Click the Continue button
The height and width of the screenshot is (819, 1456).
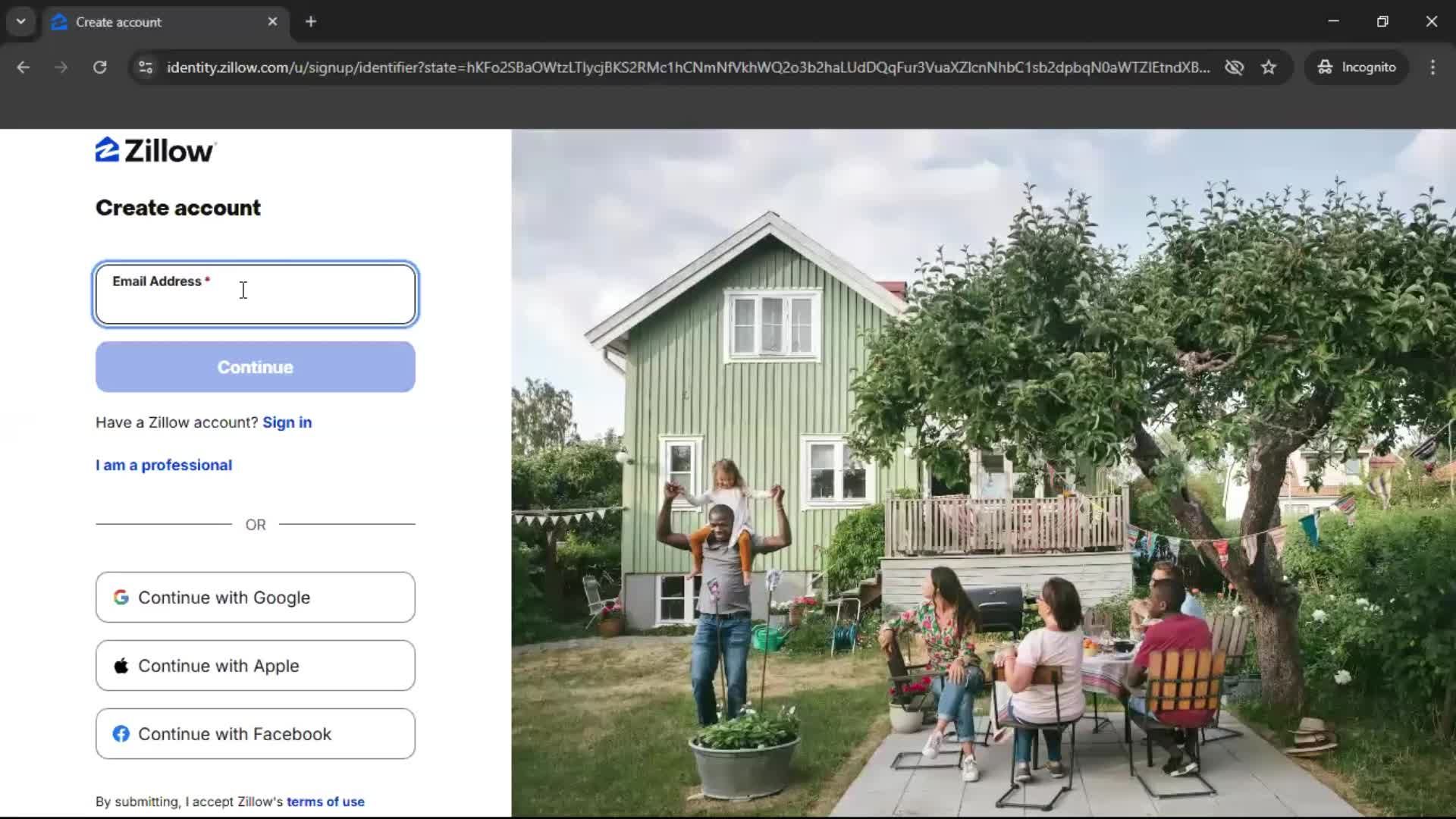(x=255, y=367)
